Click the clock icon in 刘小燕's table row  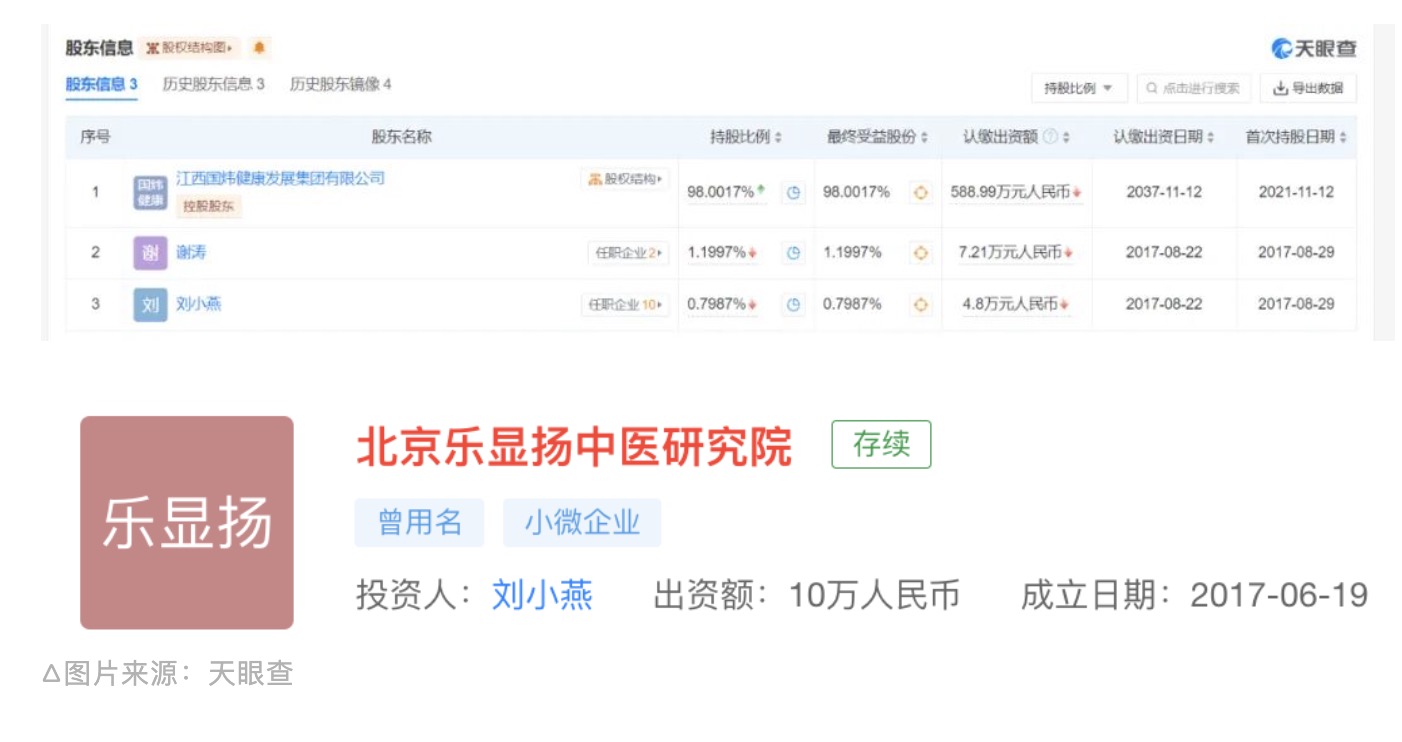[x=793, y=304]
